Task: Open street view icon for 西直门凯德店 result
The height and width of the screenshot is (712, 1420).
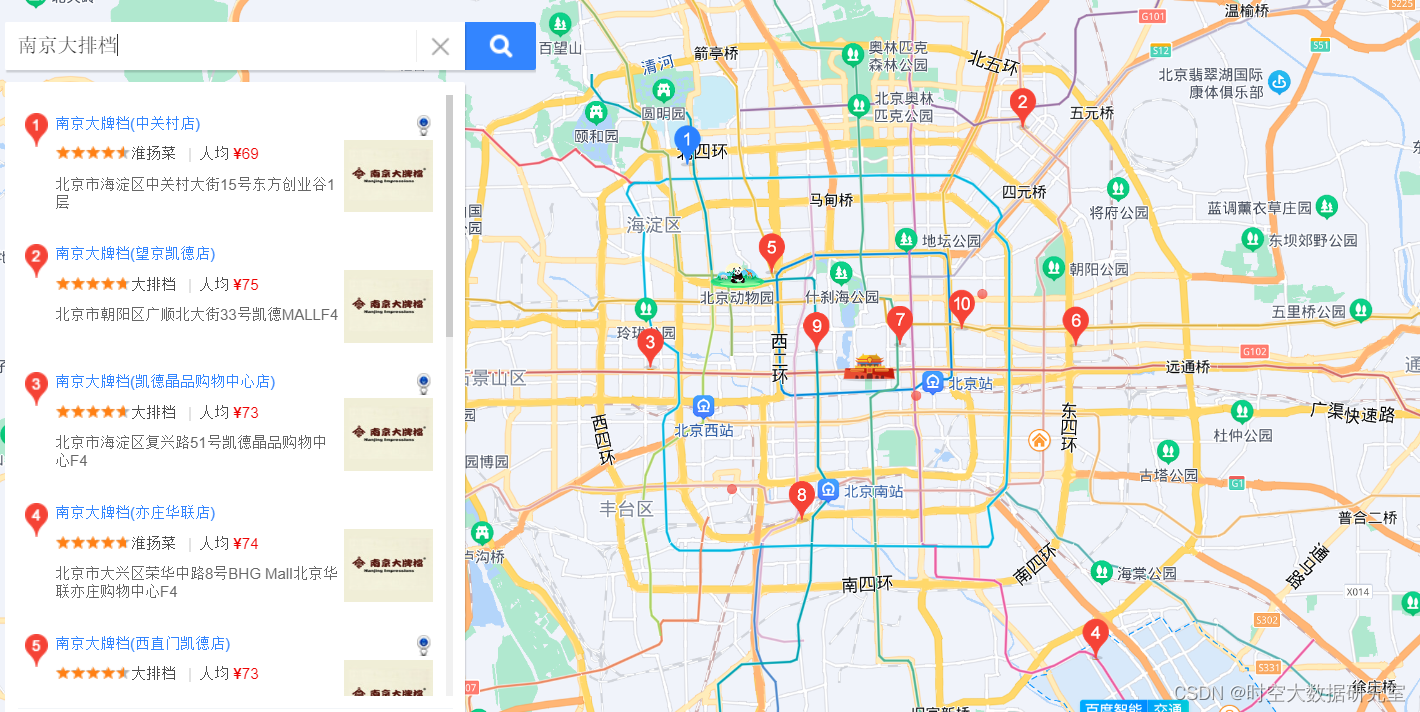Action: (424, 645)
